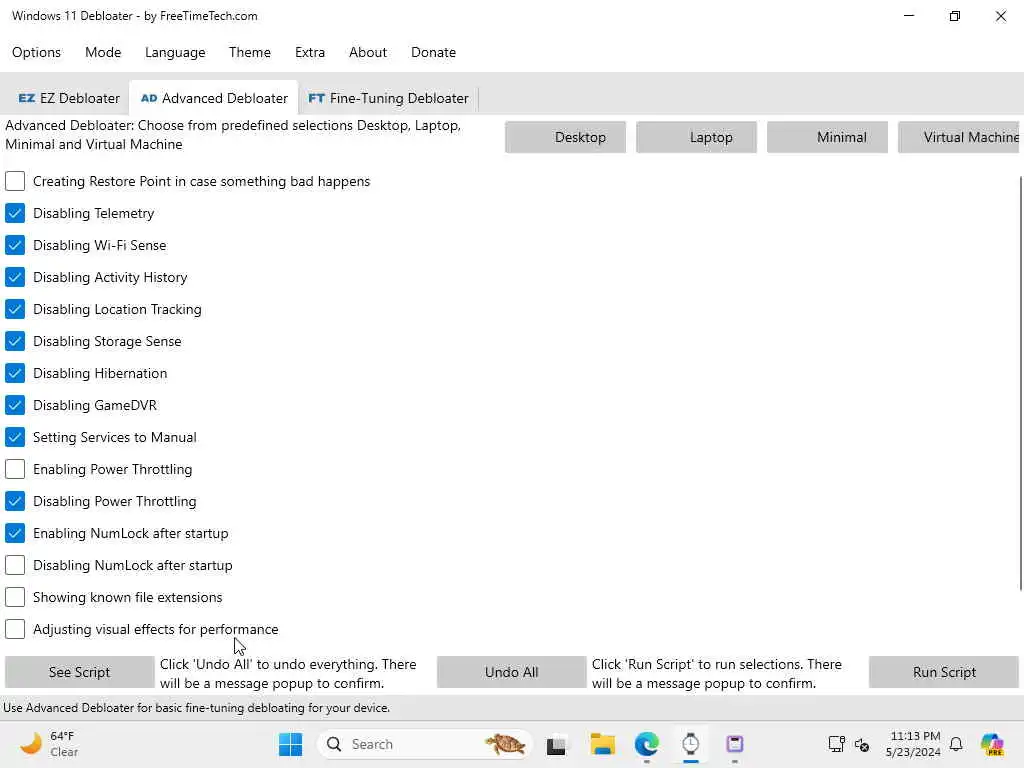1024x768 pixels.
Task: Apply the Minimal preset
Action: (x=827, y=137)
